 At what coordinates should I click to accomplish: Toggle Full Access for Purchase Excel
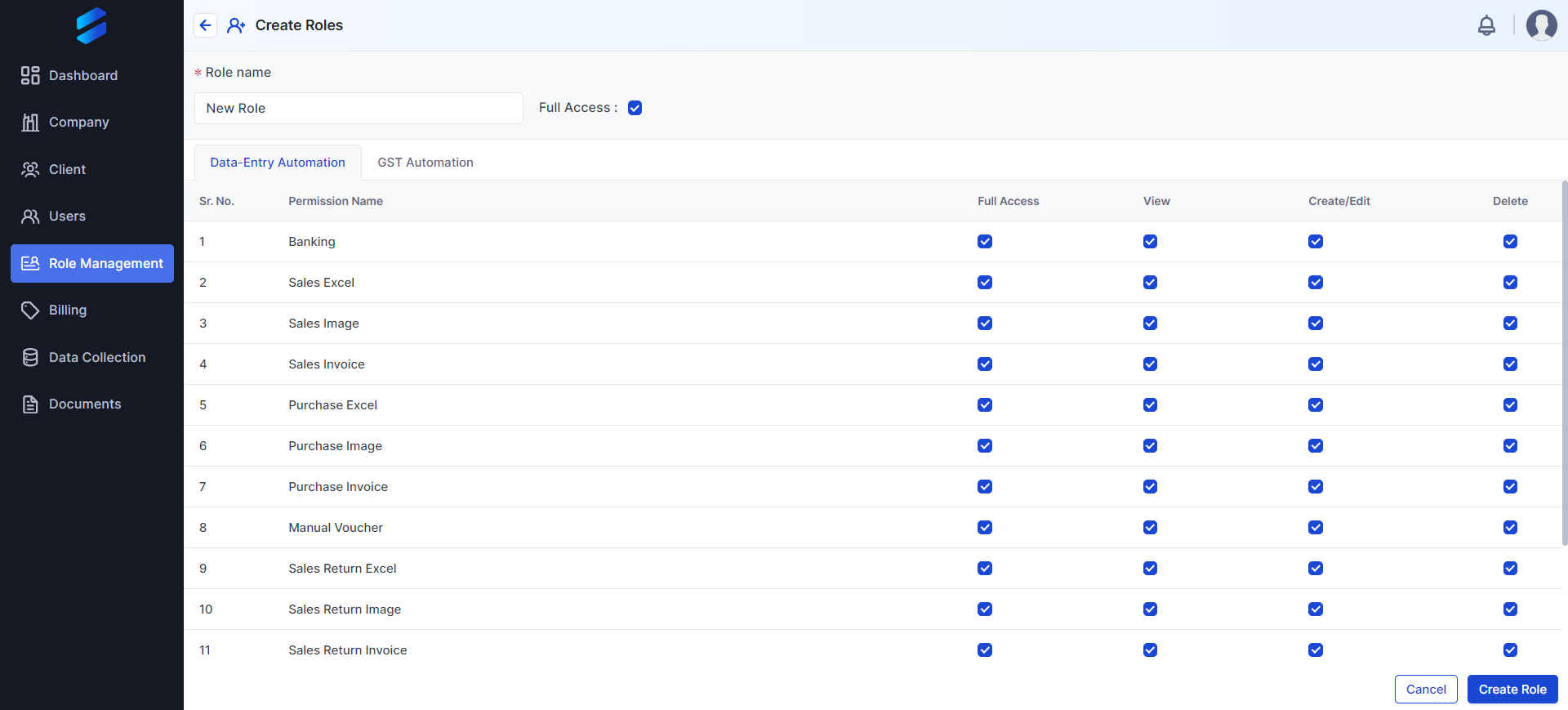(x=985, y=405)
